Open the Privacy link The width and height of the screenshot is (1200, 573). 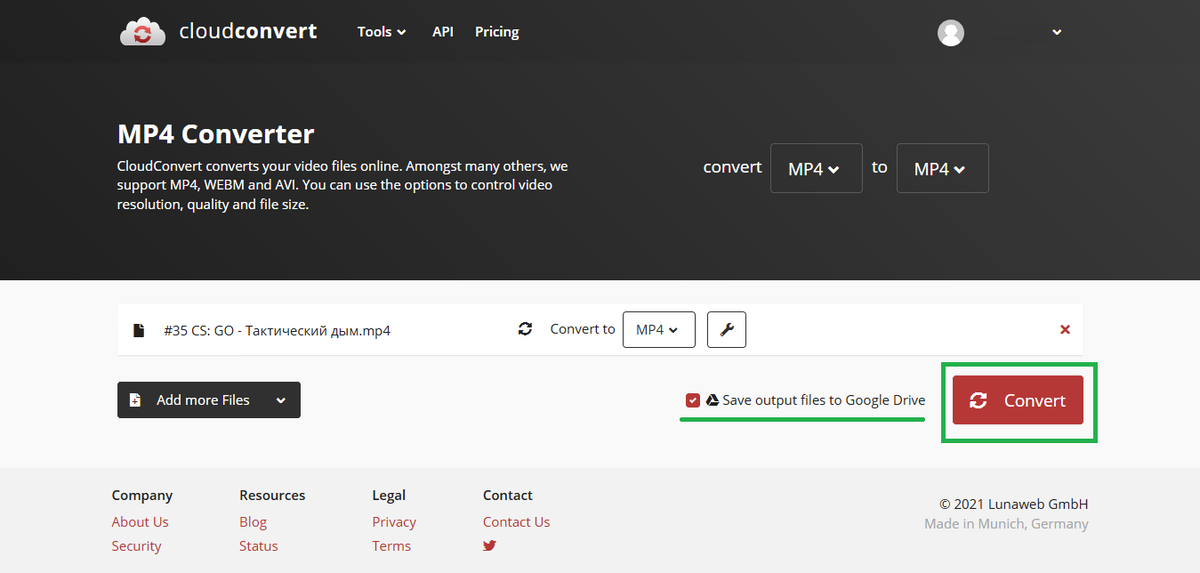[x=394, y=522]
